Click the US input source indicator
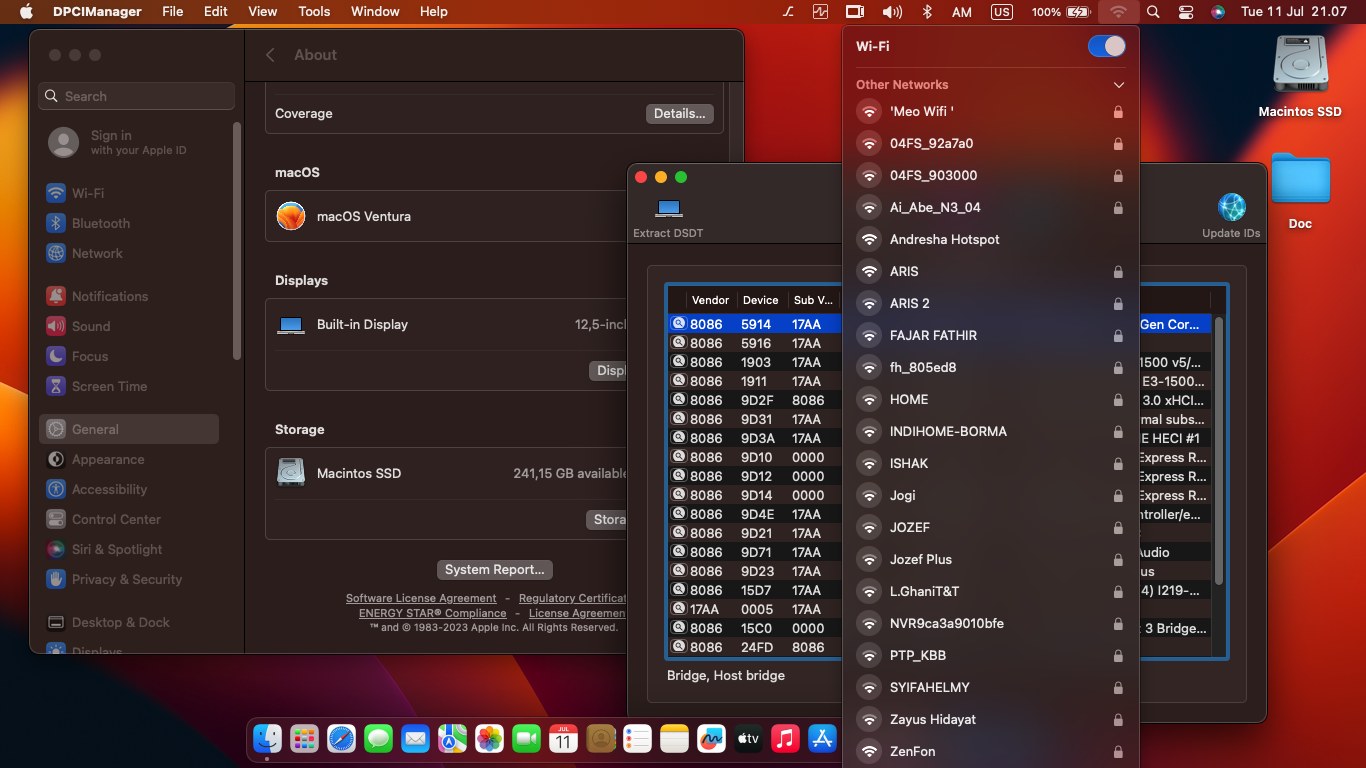The width and height of the screenshot is (1366, 768). [x=1001, y=12]
